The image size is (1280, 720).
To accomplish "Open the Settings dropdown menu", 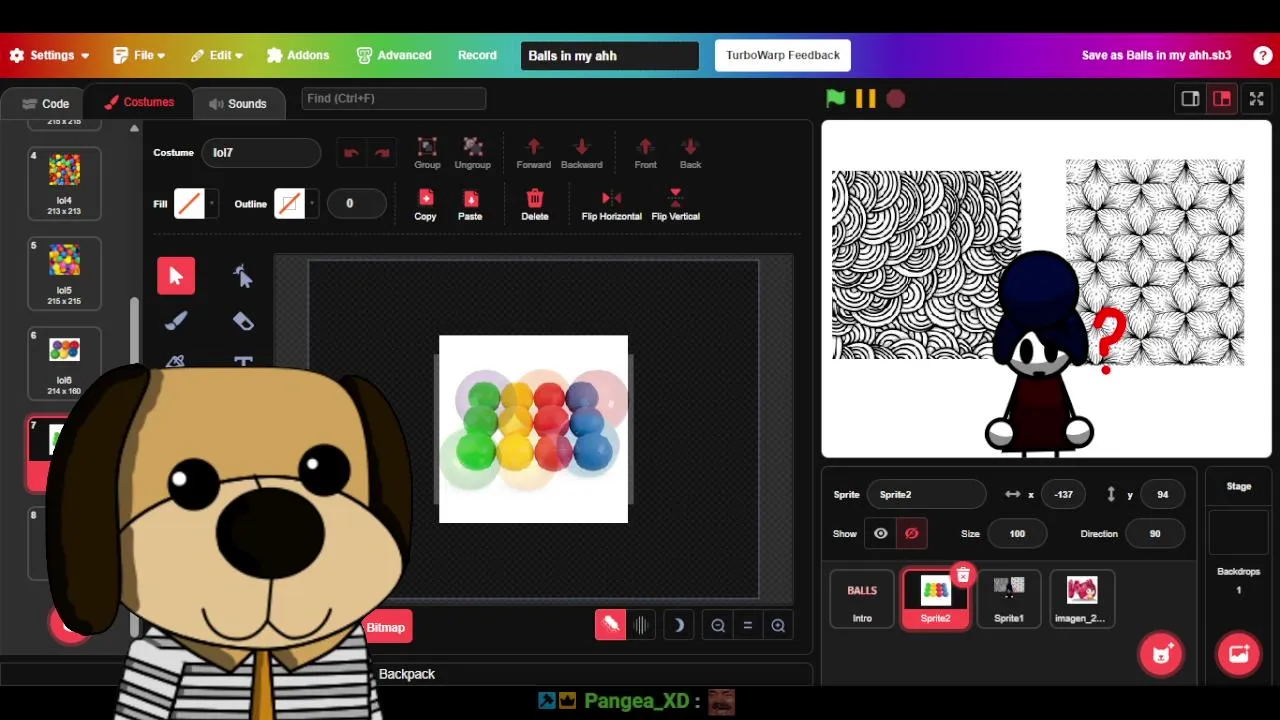I will pos(50,55).
